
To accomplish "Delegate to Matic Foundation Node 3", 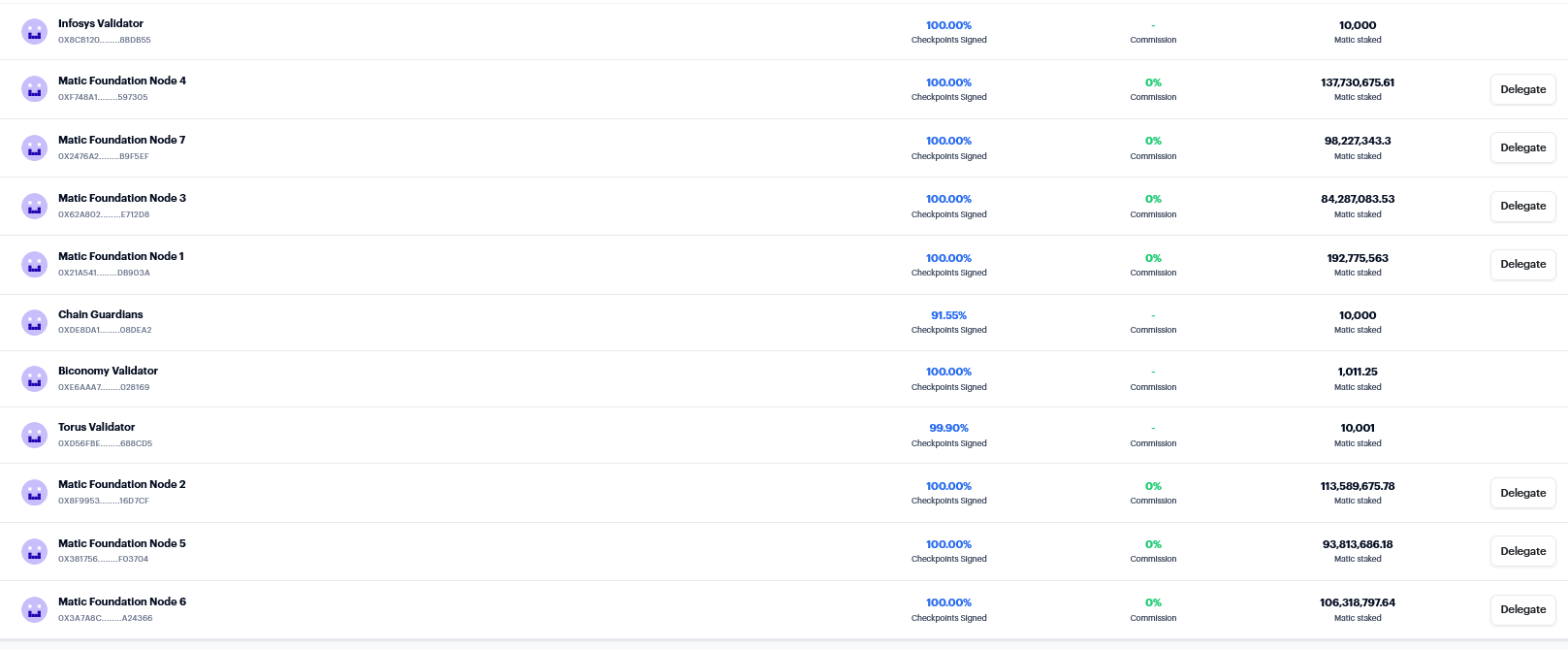I will tap(1522, 206).
